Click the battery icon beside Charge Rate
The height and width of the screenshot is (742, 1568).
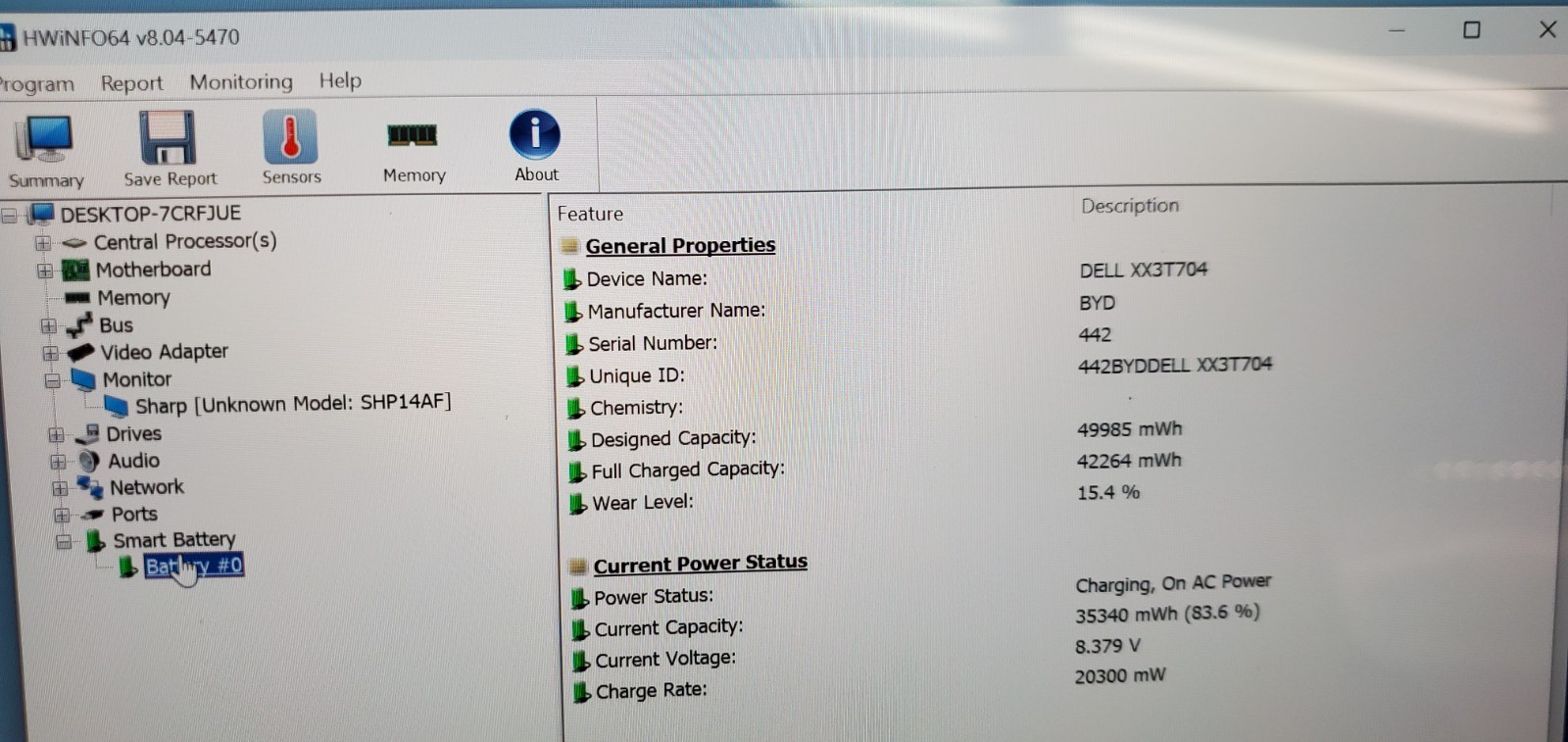(582, 692)
